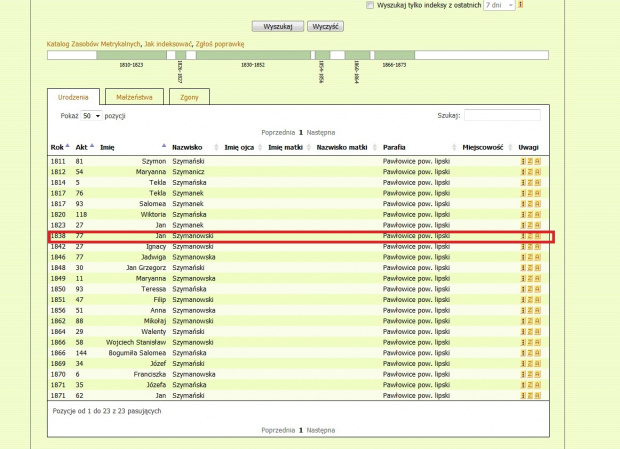
Task: Click info icon in 1871 Jan Szymański row
Action: click(522, 396)
